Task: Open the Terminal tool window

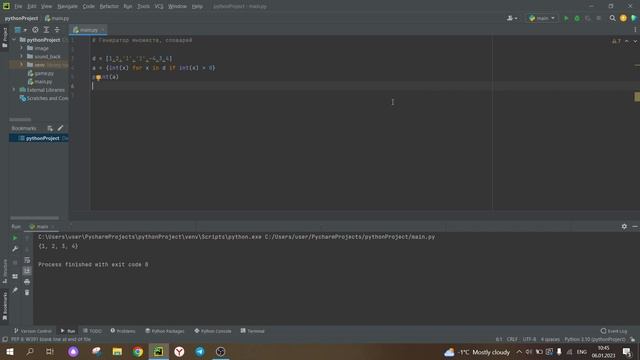Action: (x=253, y=331)
